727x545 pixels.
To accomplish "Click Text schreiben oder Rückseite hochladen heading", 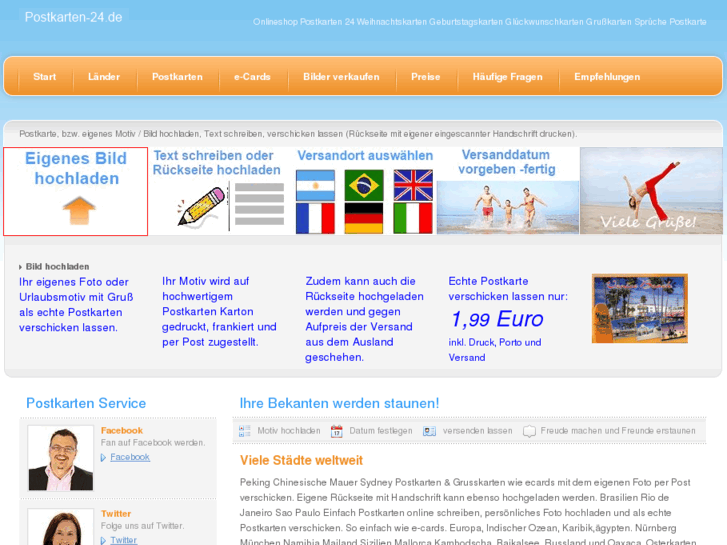I will point(217,163).
